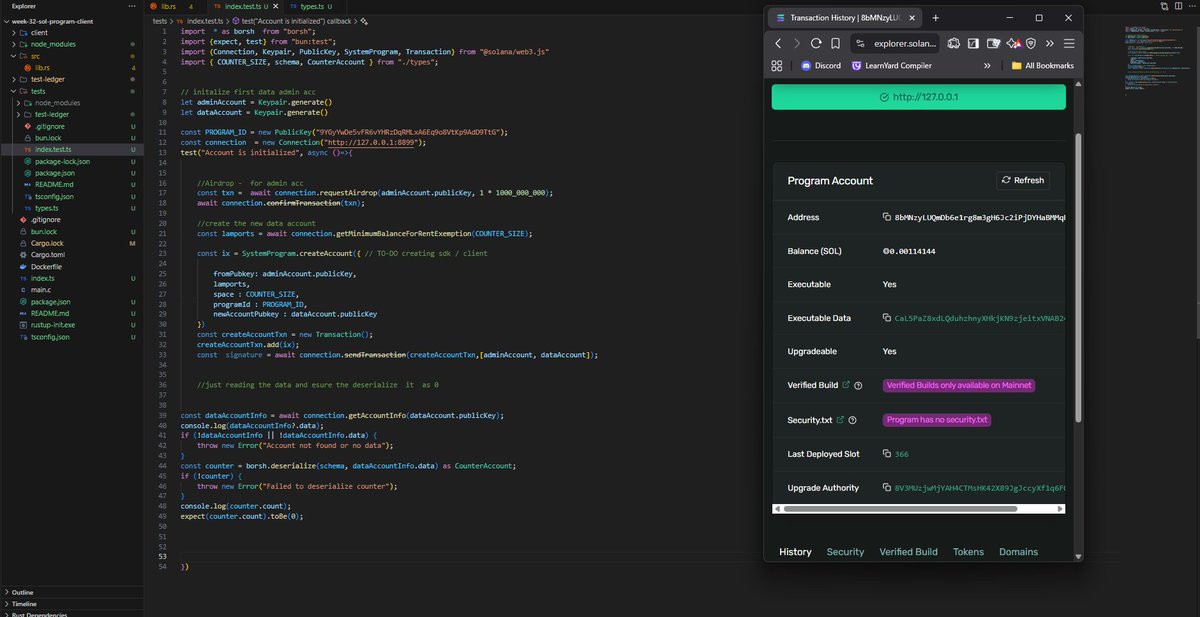Click the green http://127.0.0.1 cluster button
Screen dimensions: 1200x617
(x=918, y=97)
